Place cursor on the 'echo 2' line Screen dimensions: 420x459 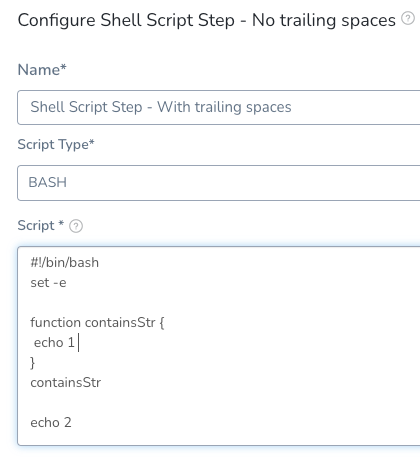(x=51, y=422)
